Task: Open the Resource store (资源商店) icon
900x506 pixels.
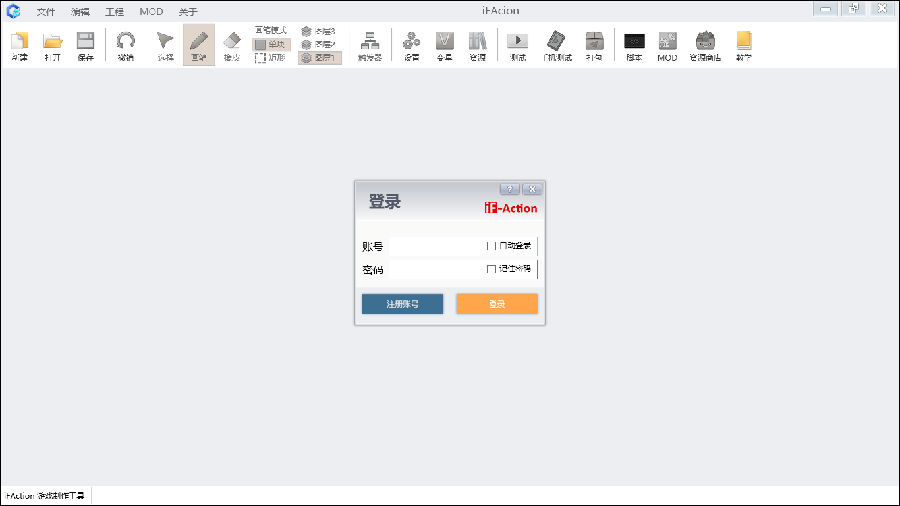Action: coord(705,45)
